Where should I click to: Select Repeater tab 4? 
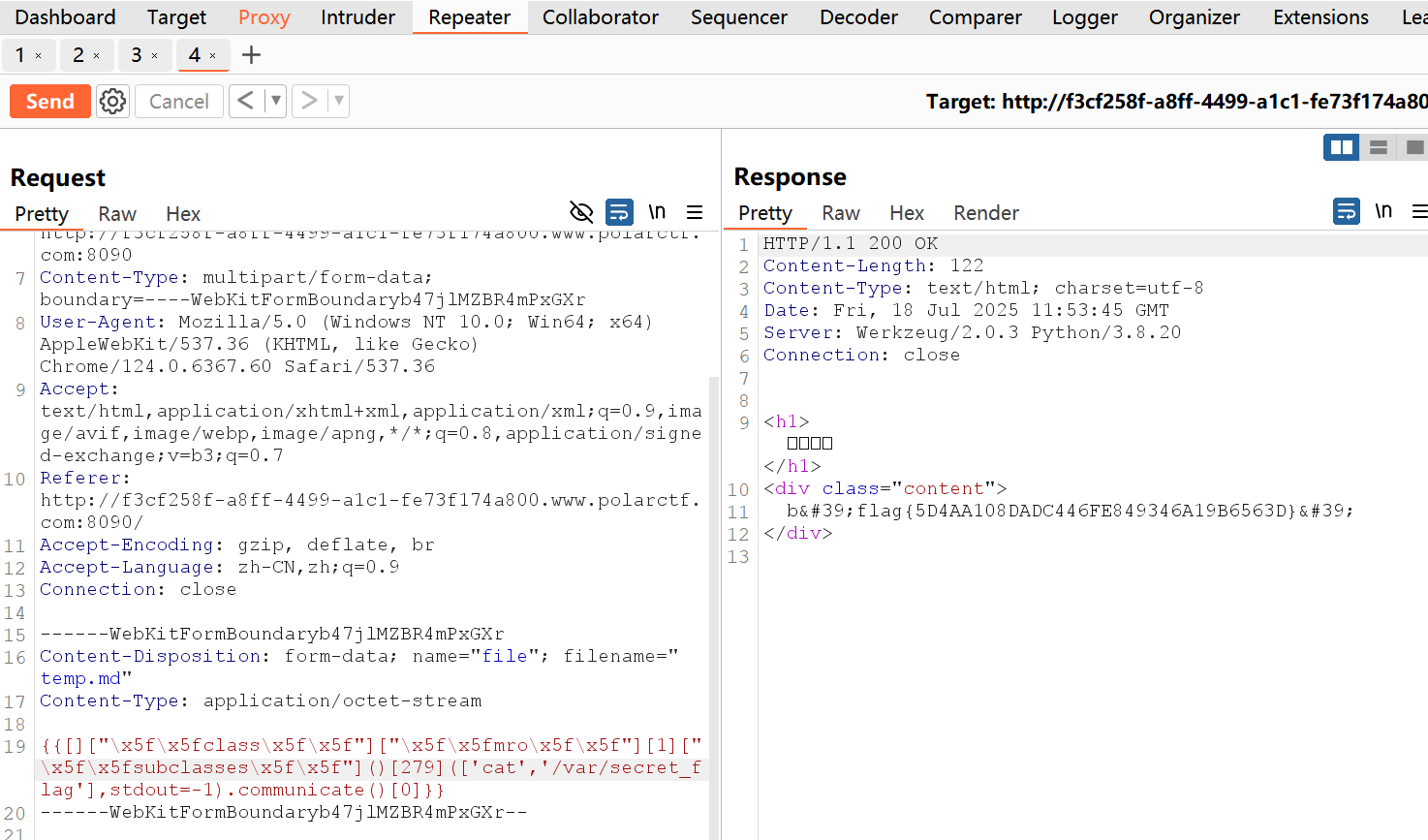tap(195, 55)
